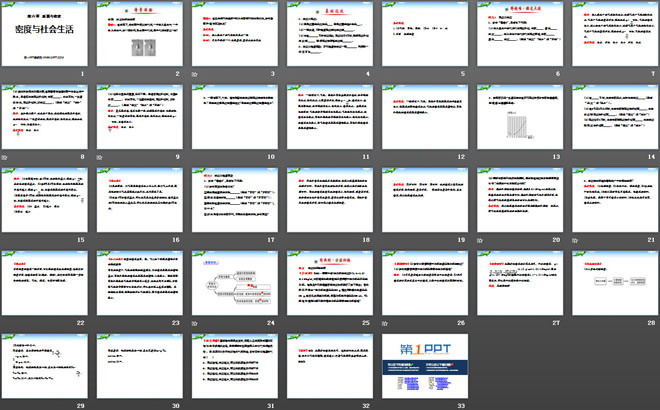Select slide thumbnail 8
Viewport: 660px width, 410px height.
[x=45, y=117]
